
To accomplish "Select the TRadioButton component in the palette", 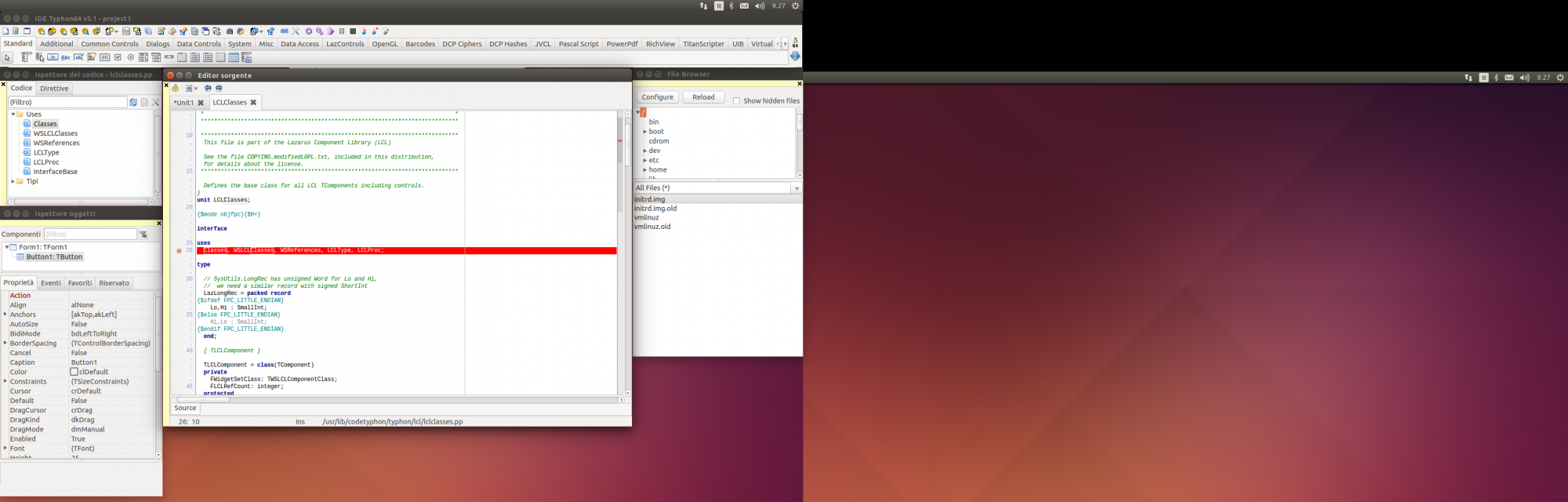I will [130, 57].
